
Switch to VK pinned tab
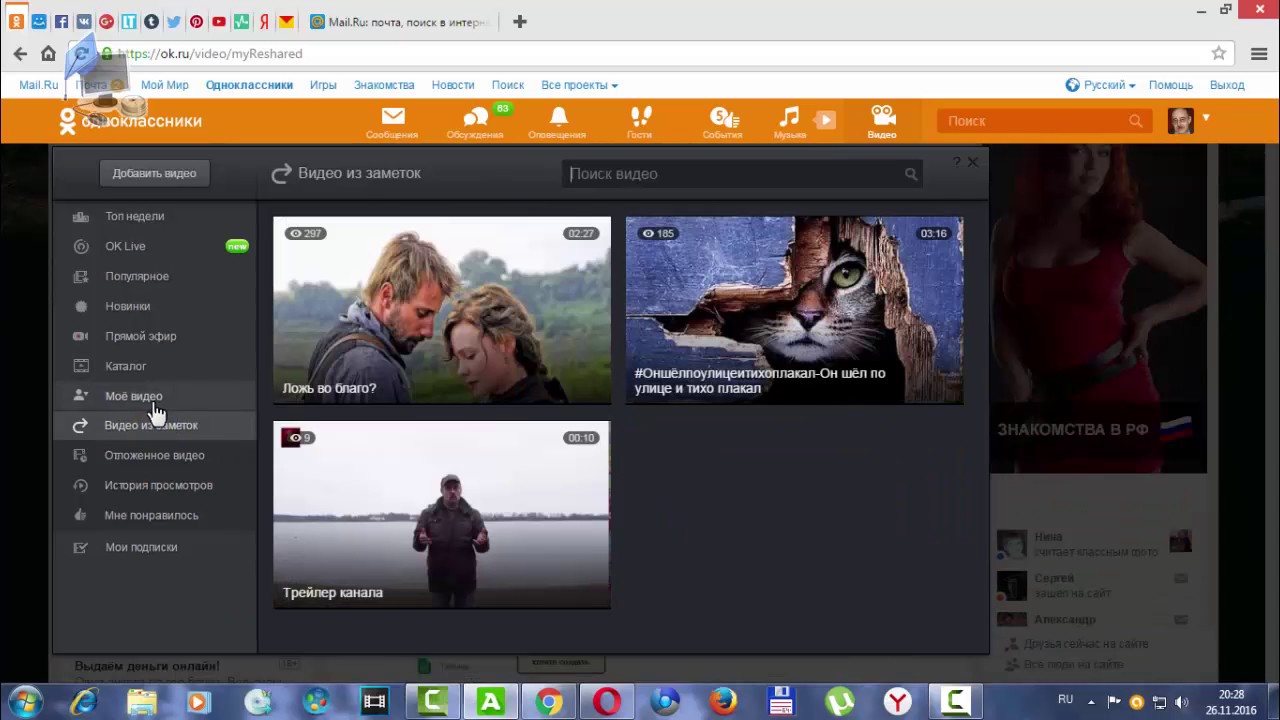tap(84, 21)
